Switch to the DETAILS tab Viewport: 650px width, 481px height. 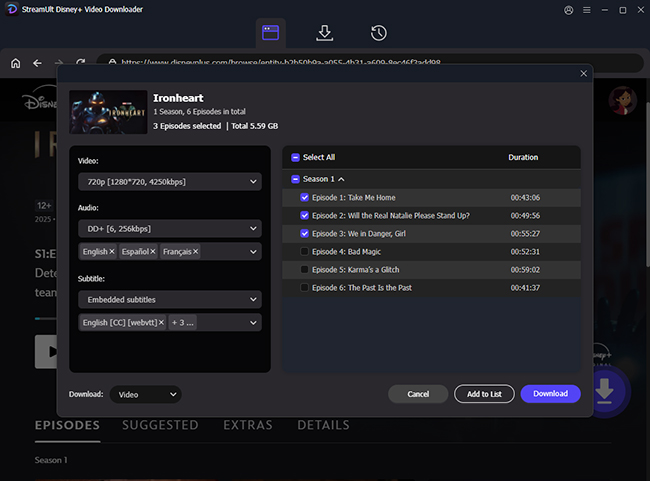[x=323, y=425]
